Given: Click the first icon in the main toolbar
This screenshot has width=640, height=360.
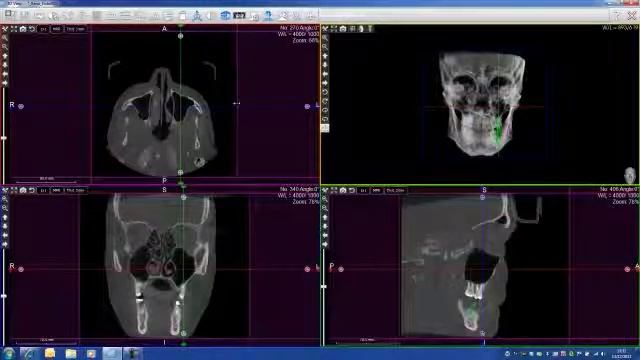Looking at the screenshot, I should tap(10, 15).
